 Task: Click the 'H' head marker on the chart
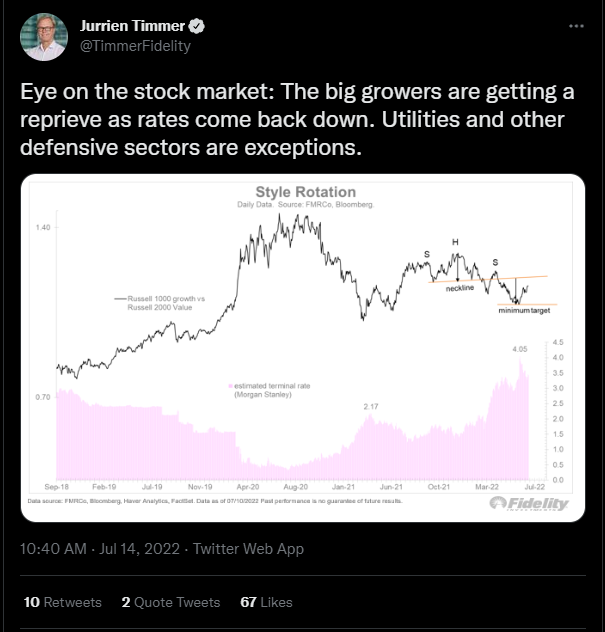click(455, 242)
